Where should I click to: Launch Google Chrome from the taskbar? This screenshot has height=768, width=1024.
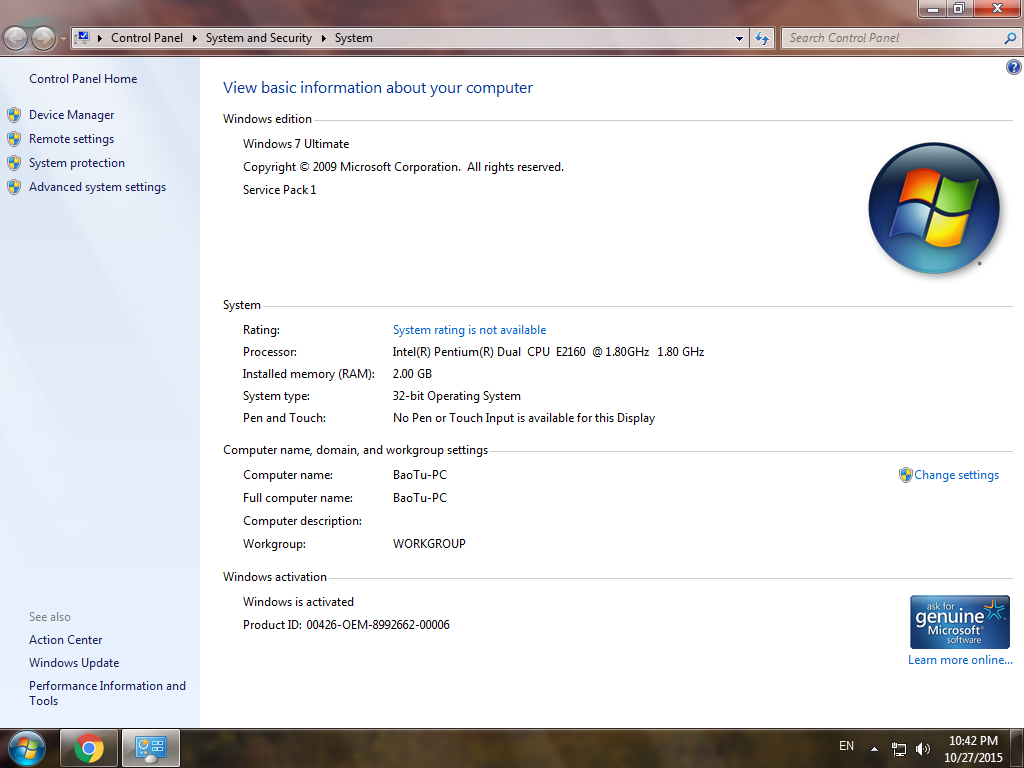[89, 748]
